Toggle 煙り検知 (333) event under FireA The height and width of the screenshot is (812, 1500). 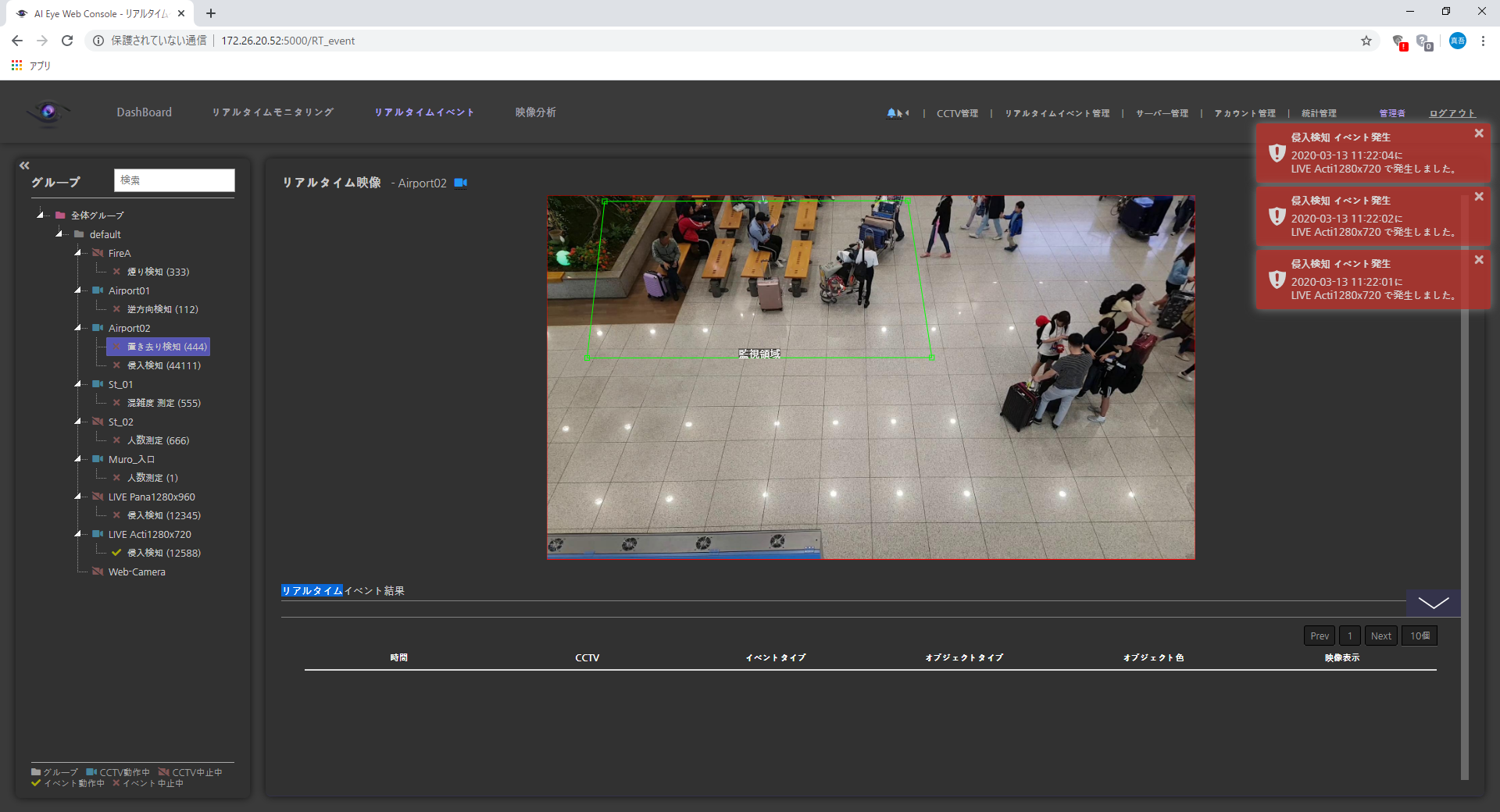(116, 272)
